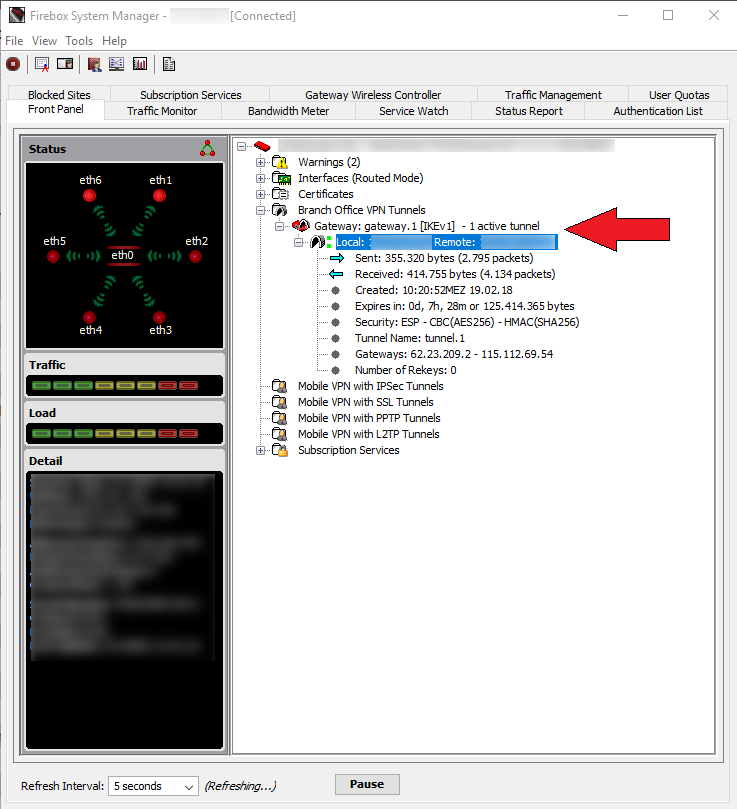The height and width of the screenshot is (809, 737).
Task: Click the red triangle topology icon in Status
Action: (207, 149)
